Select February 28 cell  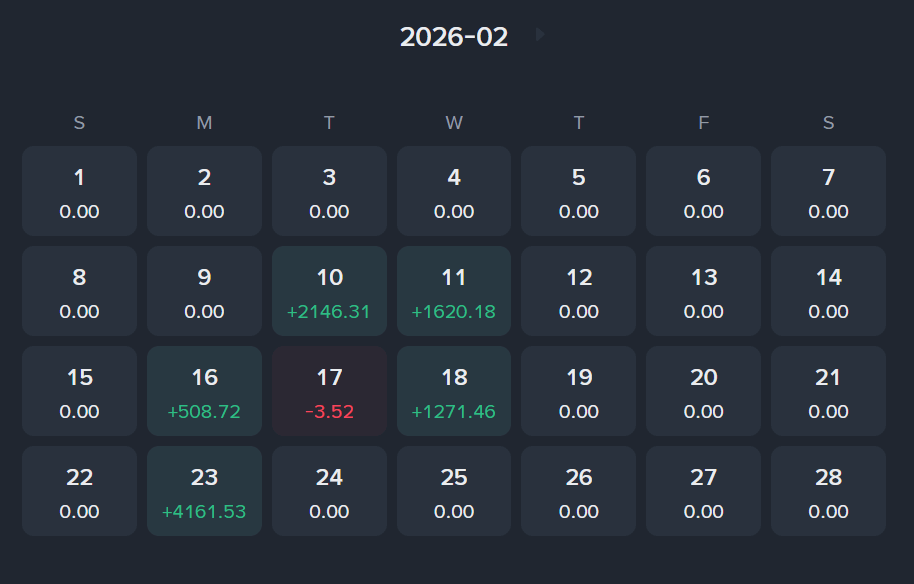click(x=828, y=491)
